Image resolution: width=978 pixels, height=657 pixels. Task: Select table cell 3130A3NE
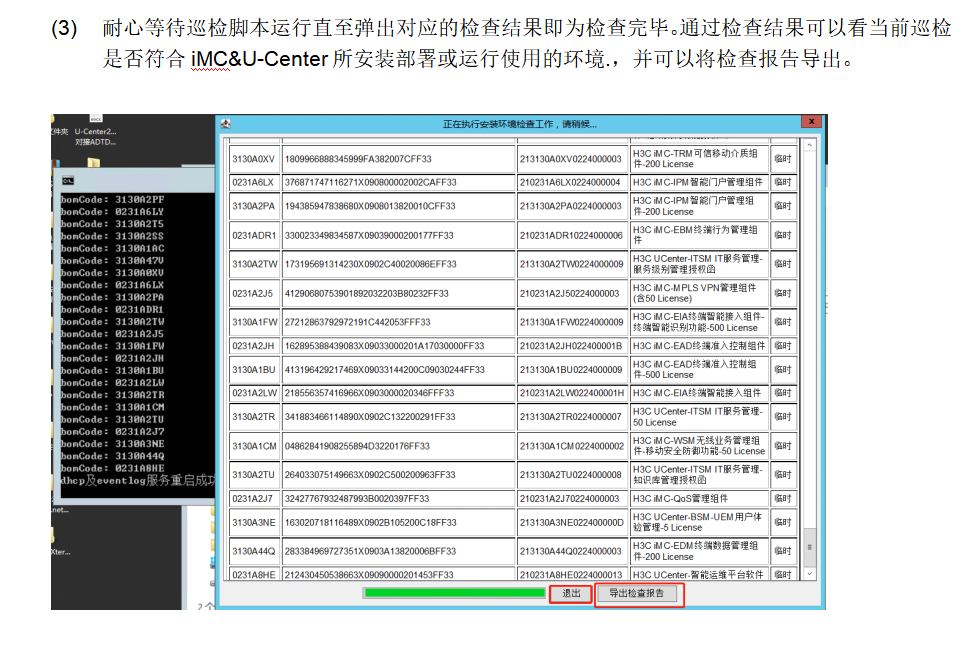coord(254,522)
